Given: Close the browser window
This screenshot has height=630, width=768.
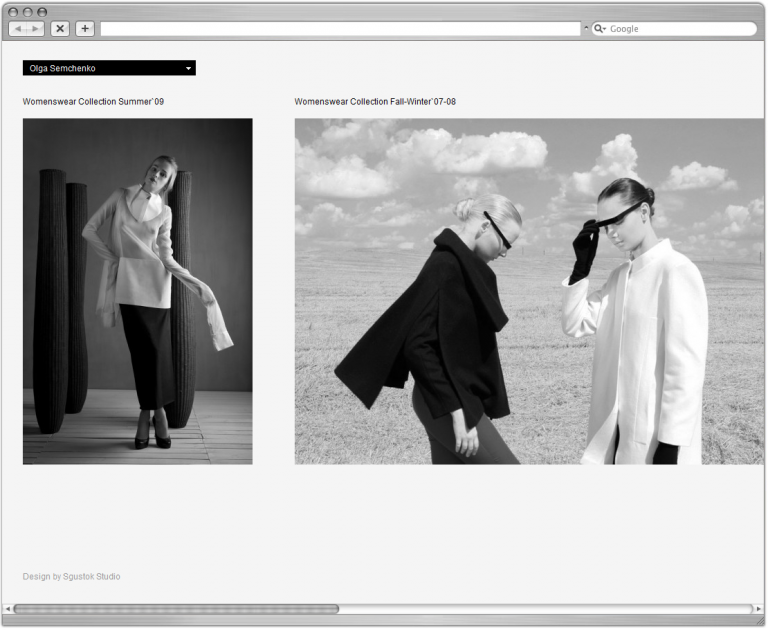Looking at the screenshot, I should click(13, 12).
